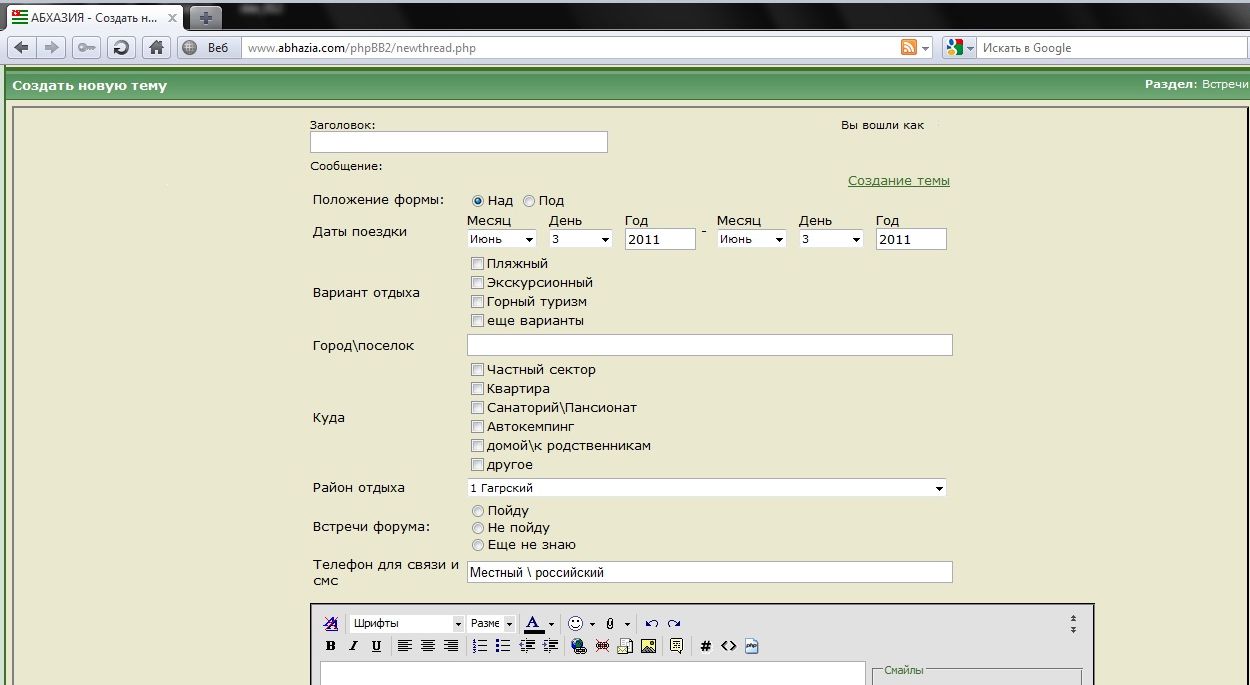Open the 'Размер' font size dropdown
1250x685 pixels.
492,623
